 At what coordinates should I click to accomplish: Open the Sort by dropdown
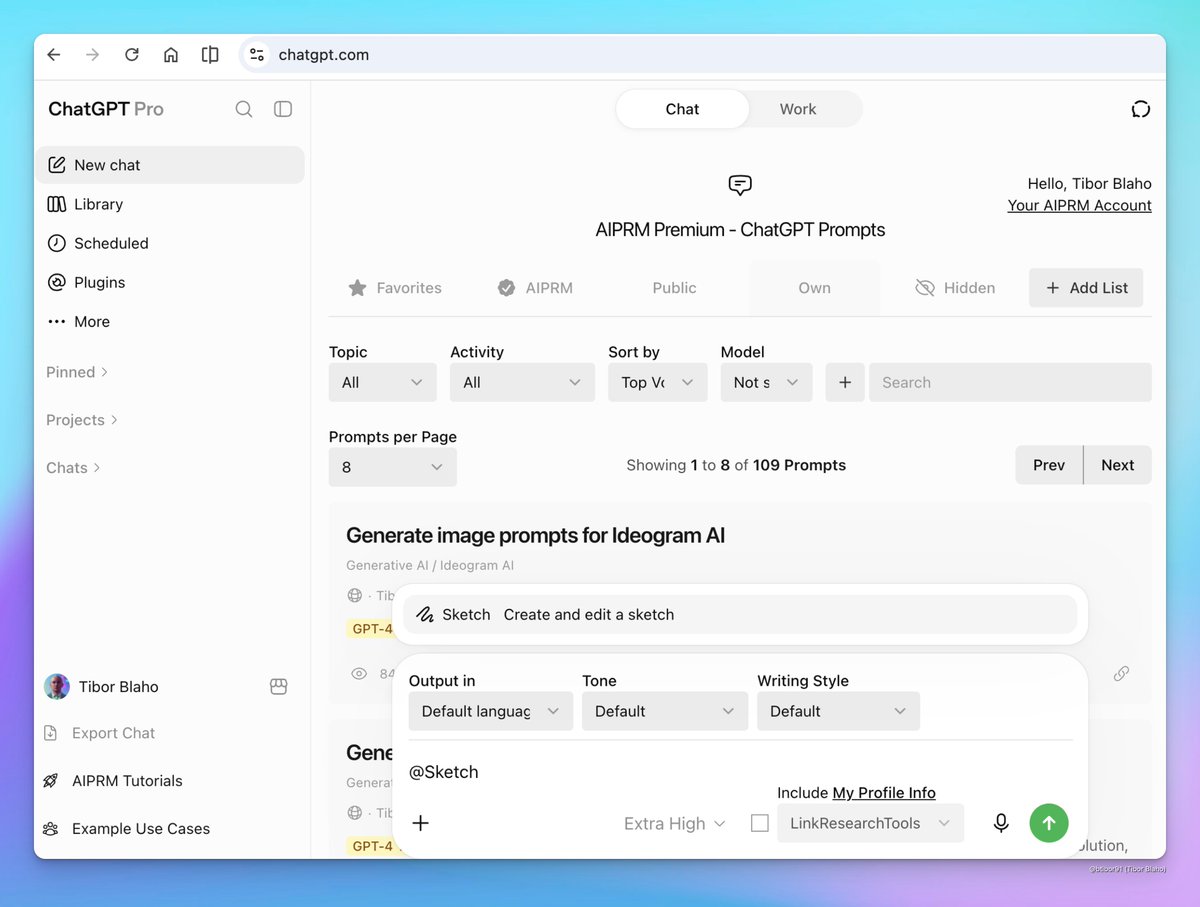pyautogui.click(x=658, y=382)
